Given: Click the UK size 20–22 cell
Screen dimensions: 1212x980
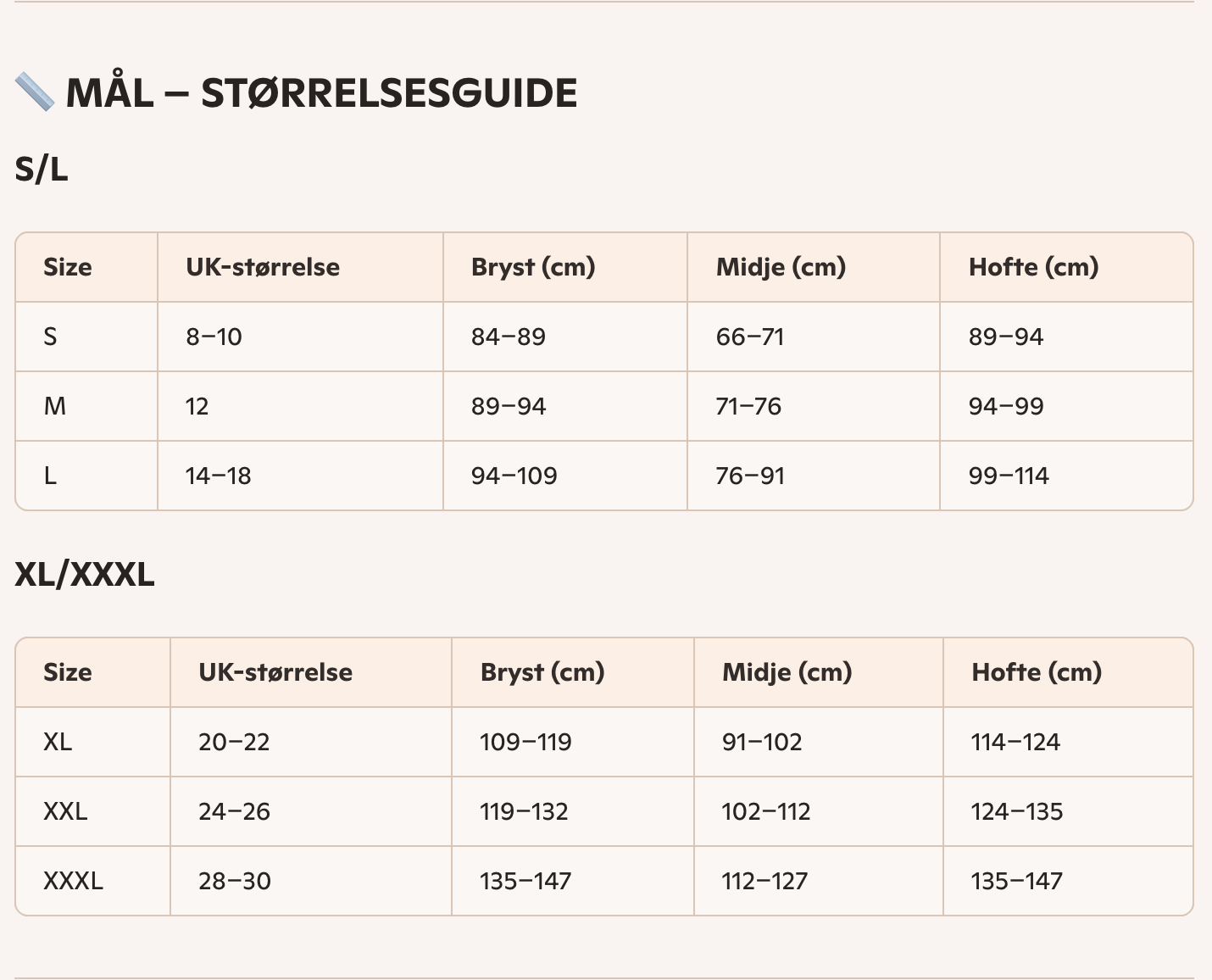Looking at the screenshot, I should tap(234, 742).
